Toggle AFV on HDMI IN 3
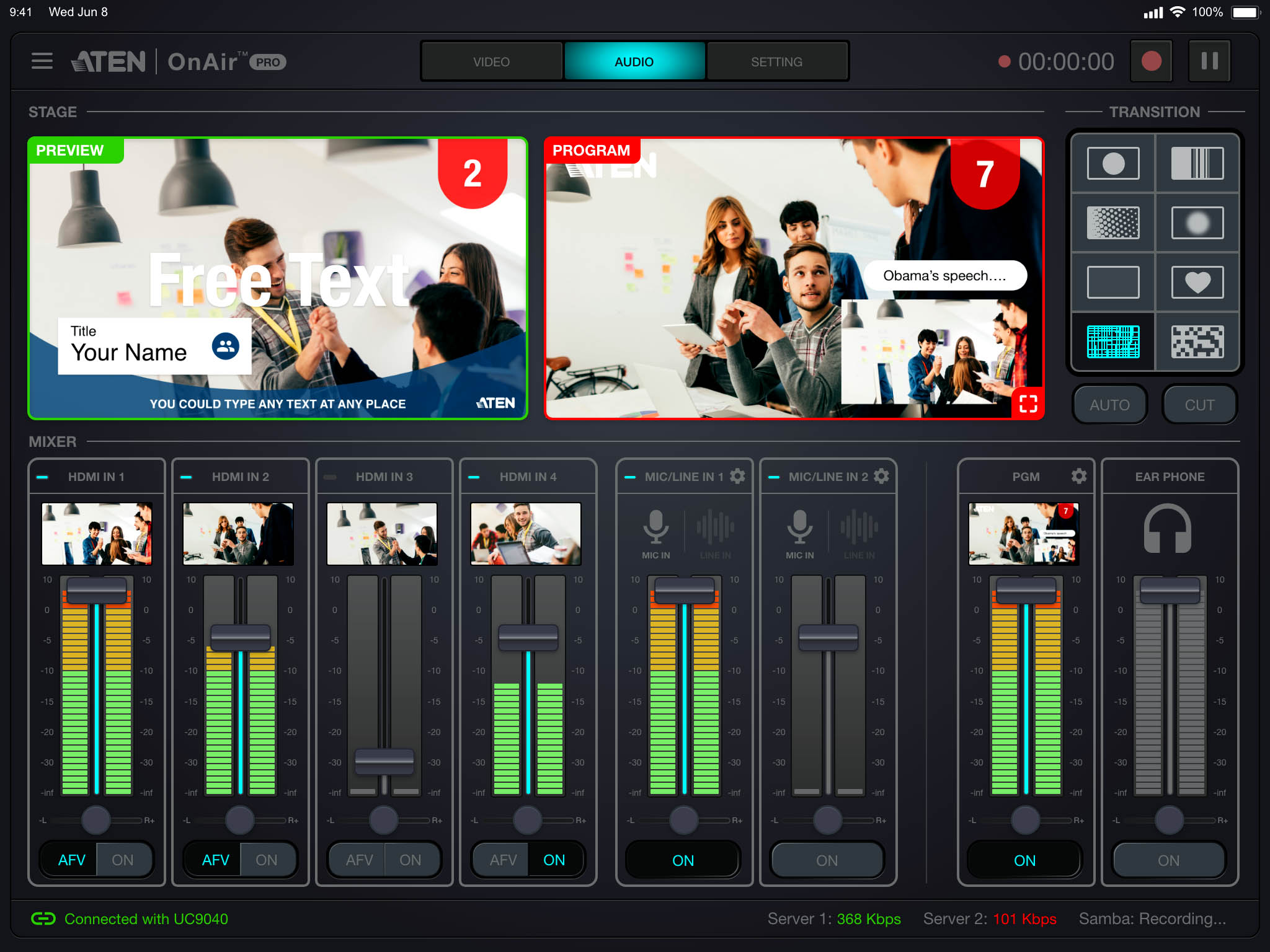 (x=359, y=860)
